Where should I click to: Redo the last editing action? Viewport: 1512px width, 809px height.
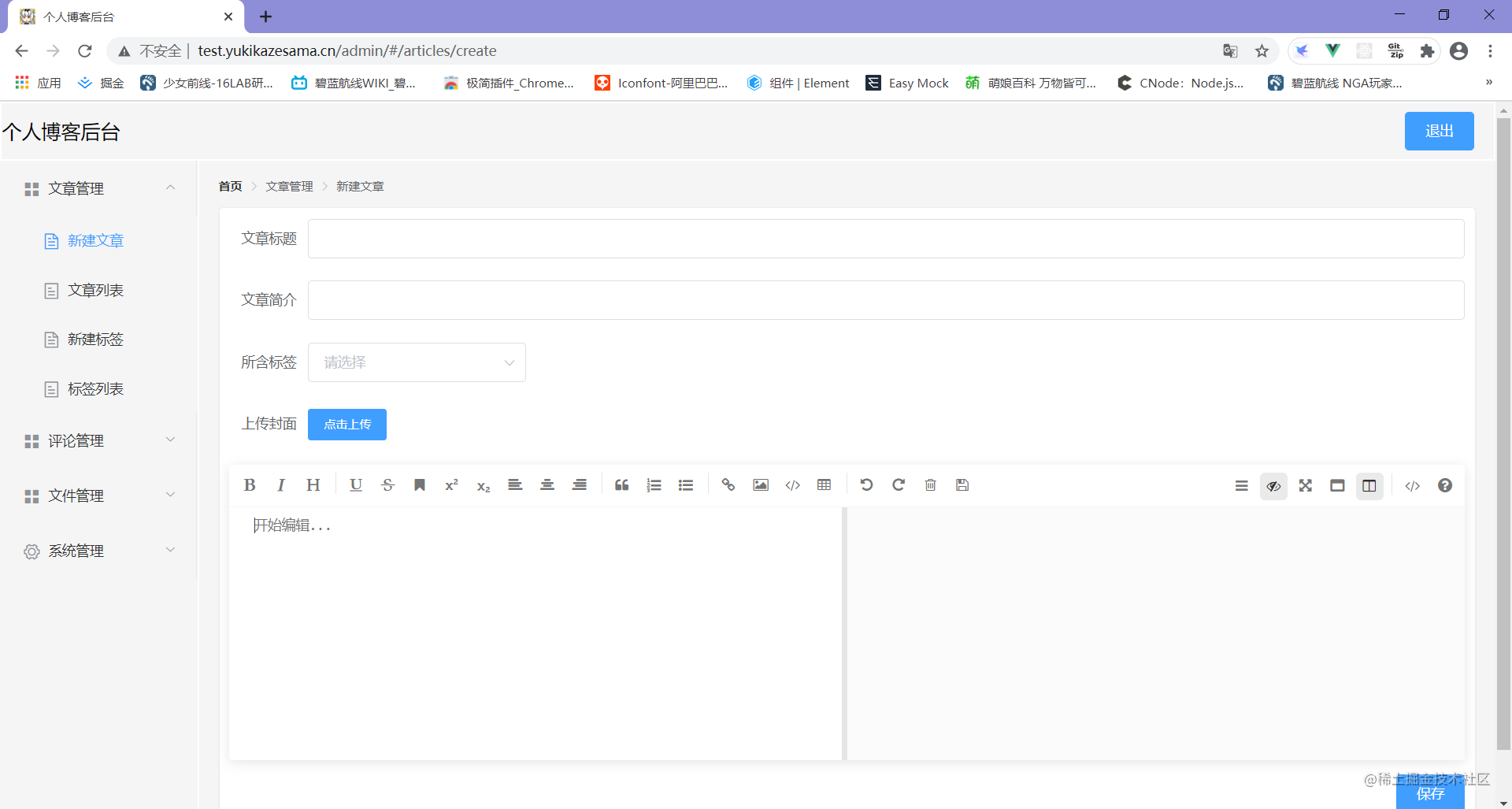[898, 485]
